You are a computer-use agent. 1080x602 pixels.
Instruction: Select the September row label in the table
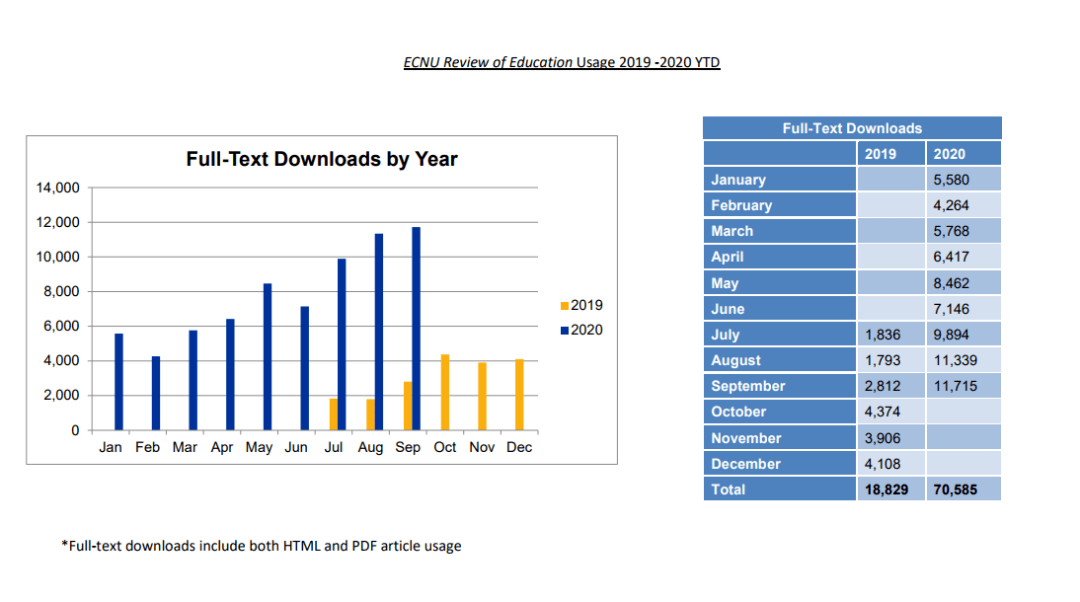(x=748, y=386)
